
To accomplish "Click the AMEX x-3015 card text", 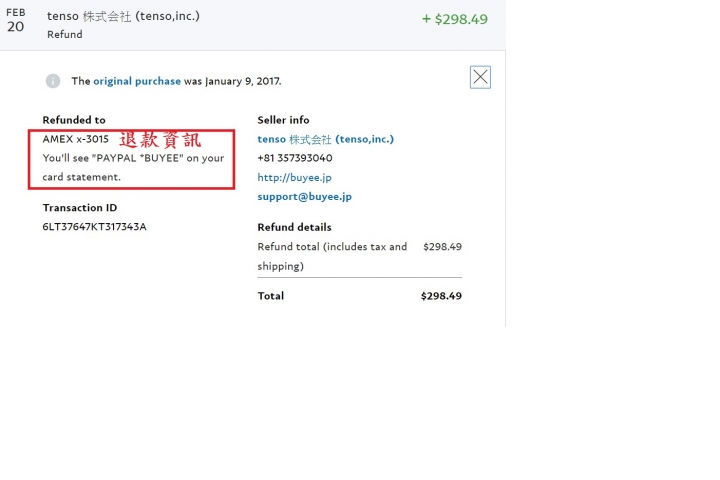I will pyautogui.click(x=76, y=139).
